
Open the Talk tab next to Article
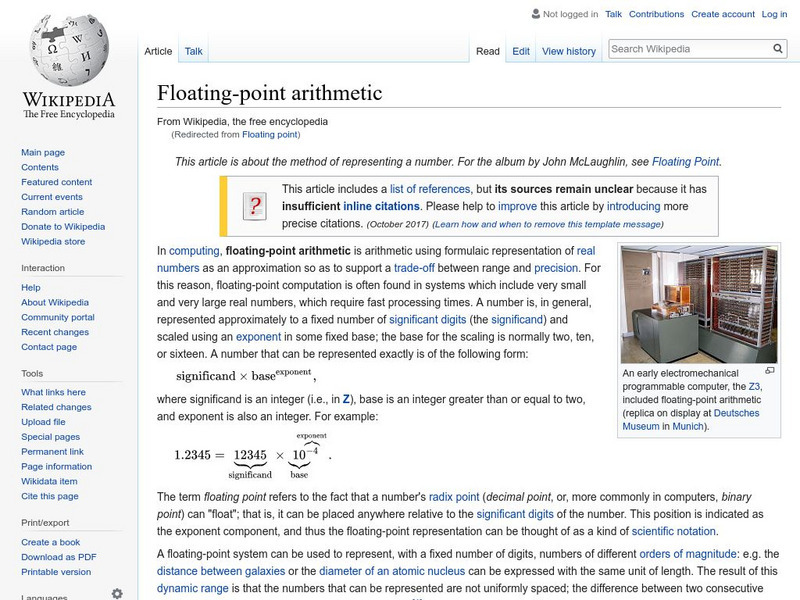point(193,51)
